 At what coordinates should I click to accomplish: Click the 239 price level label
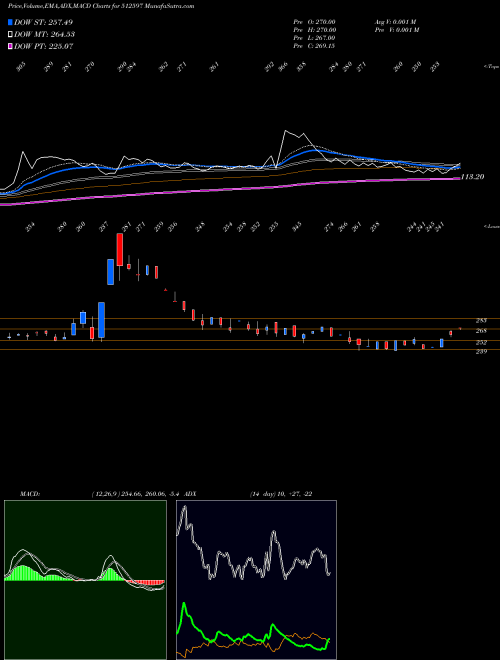481,351
